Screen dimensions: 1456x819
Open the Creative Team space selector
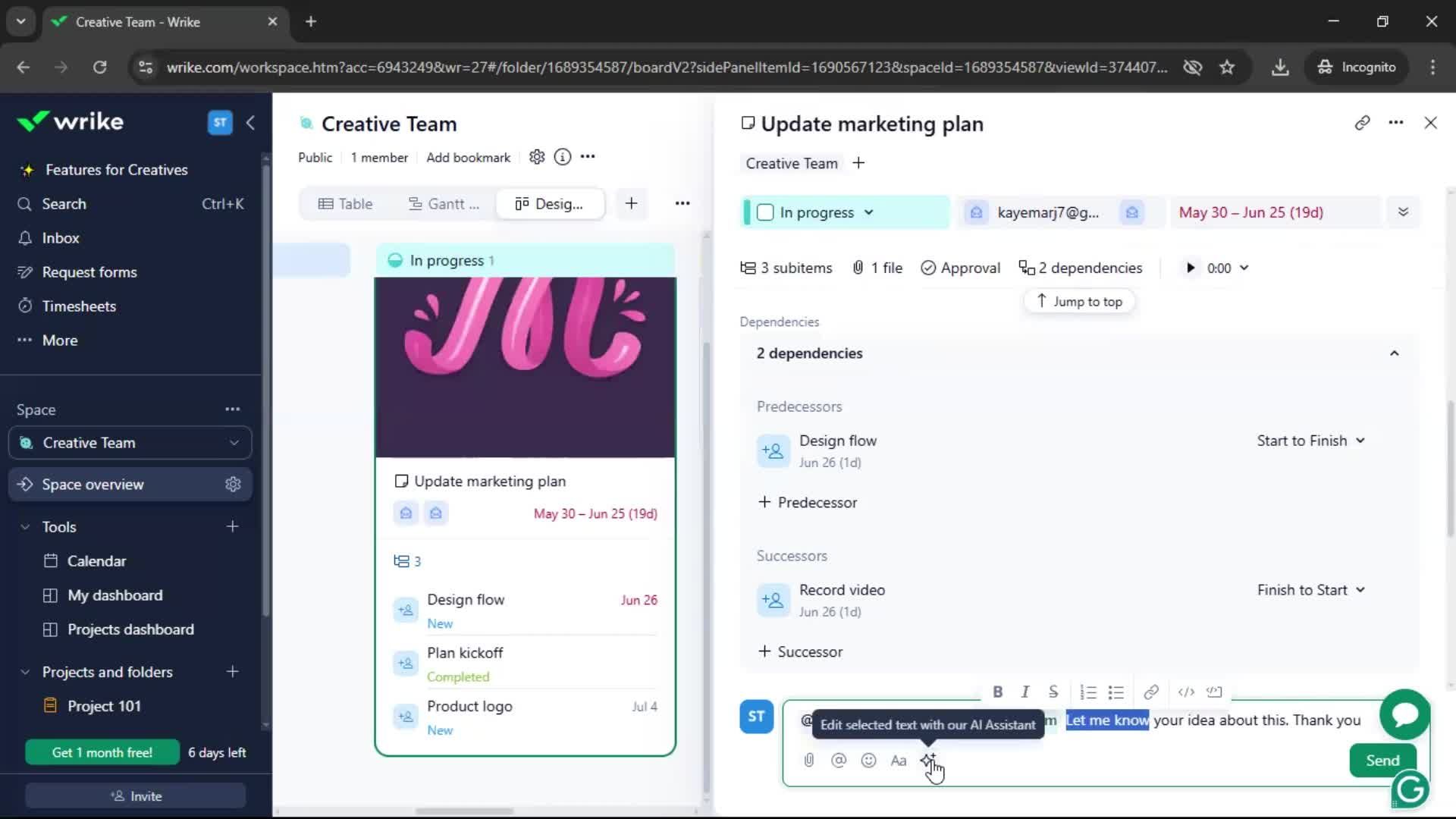130,443
